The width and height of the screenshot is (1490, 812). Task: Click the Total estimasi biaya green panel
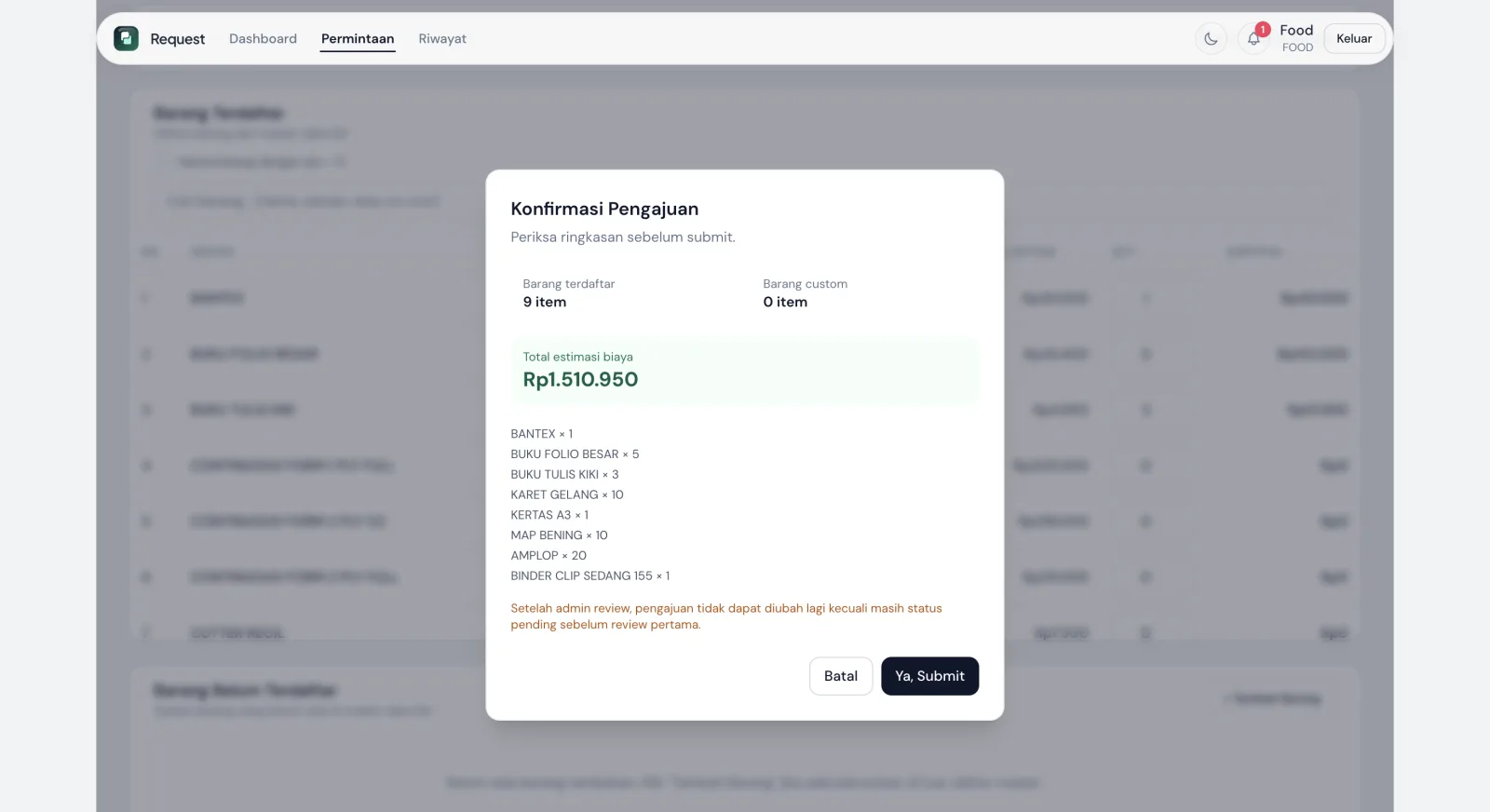[745, 371]
